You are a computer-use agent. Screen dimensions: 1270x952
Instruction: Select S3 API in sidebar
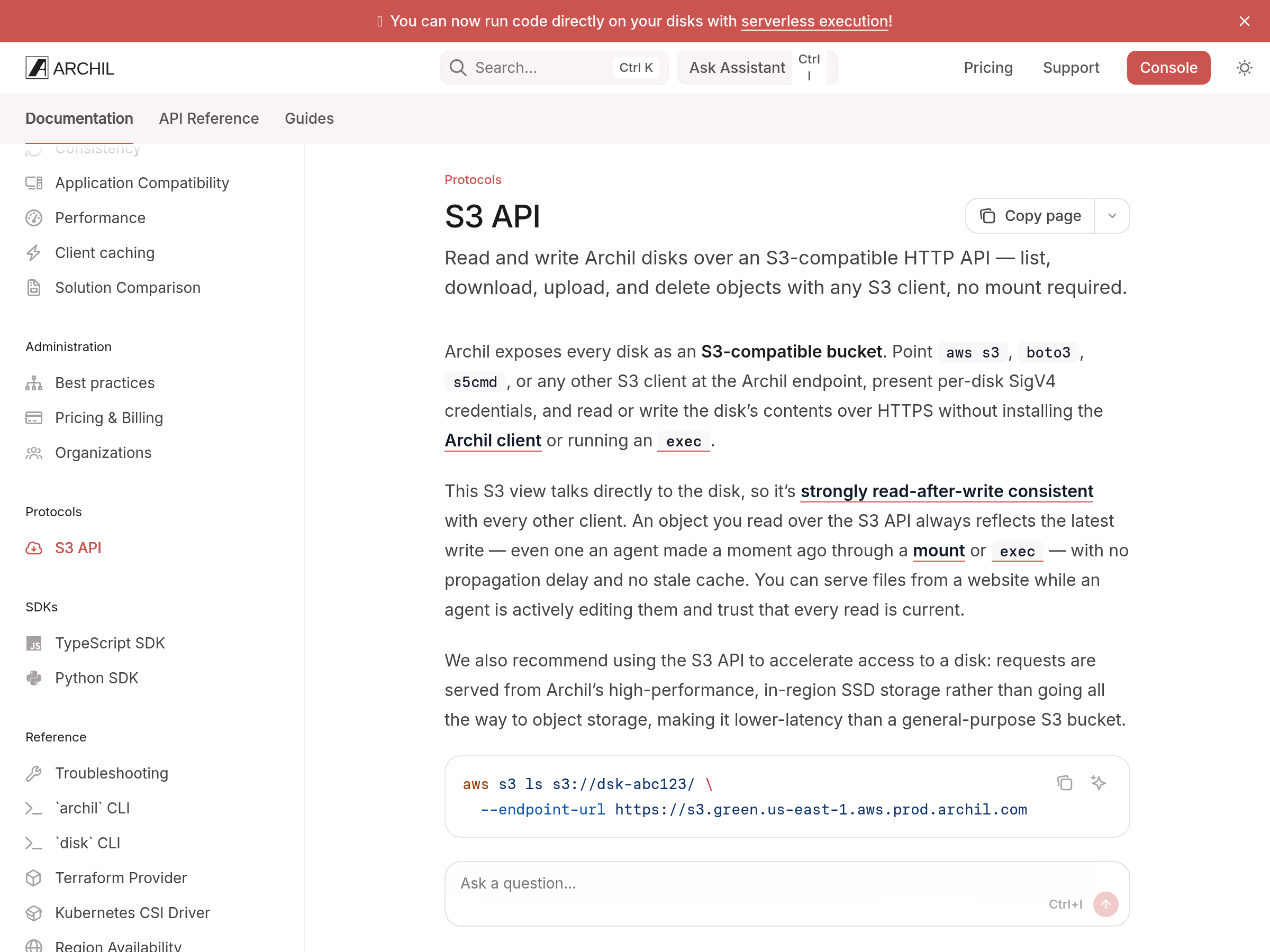point(78,548)
